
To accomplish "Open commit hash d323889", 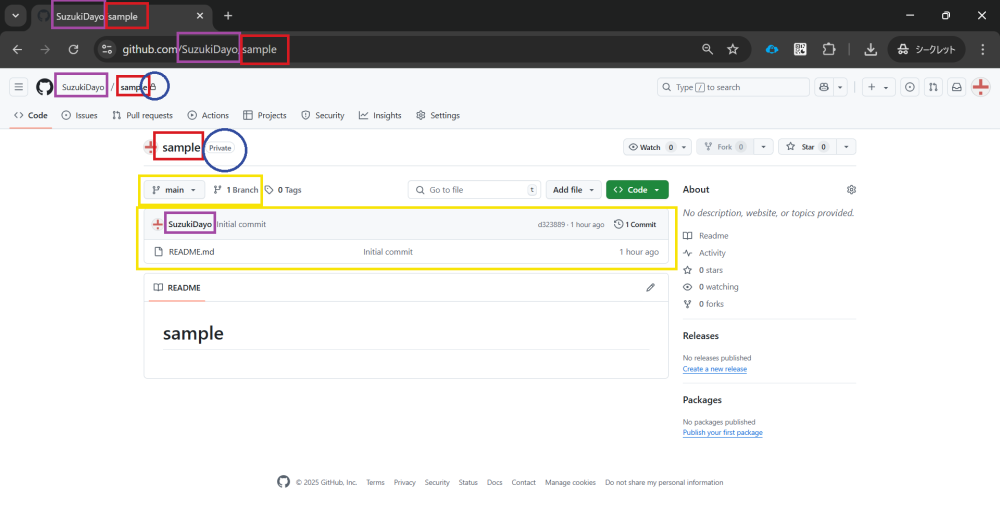I will click(x=551, y=225).
